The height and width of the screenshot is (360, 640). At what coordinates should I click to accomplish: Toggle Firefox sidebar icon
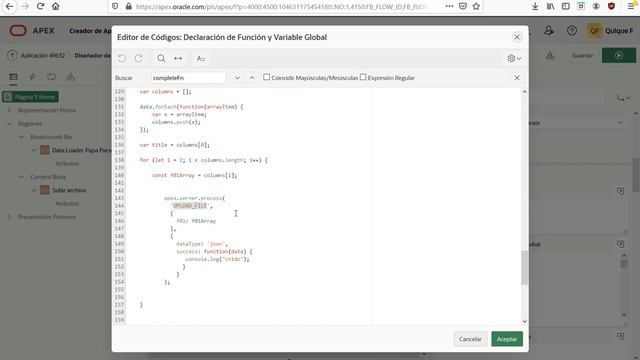(565, 7)
